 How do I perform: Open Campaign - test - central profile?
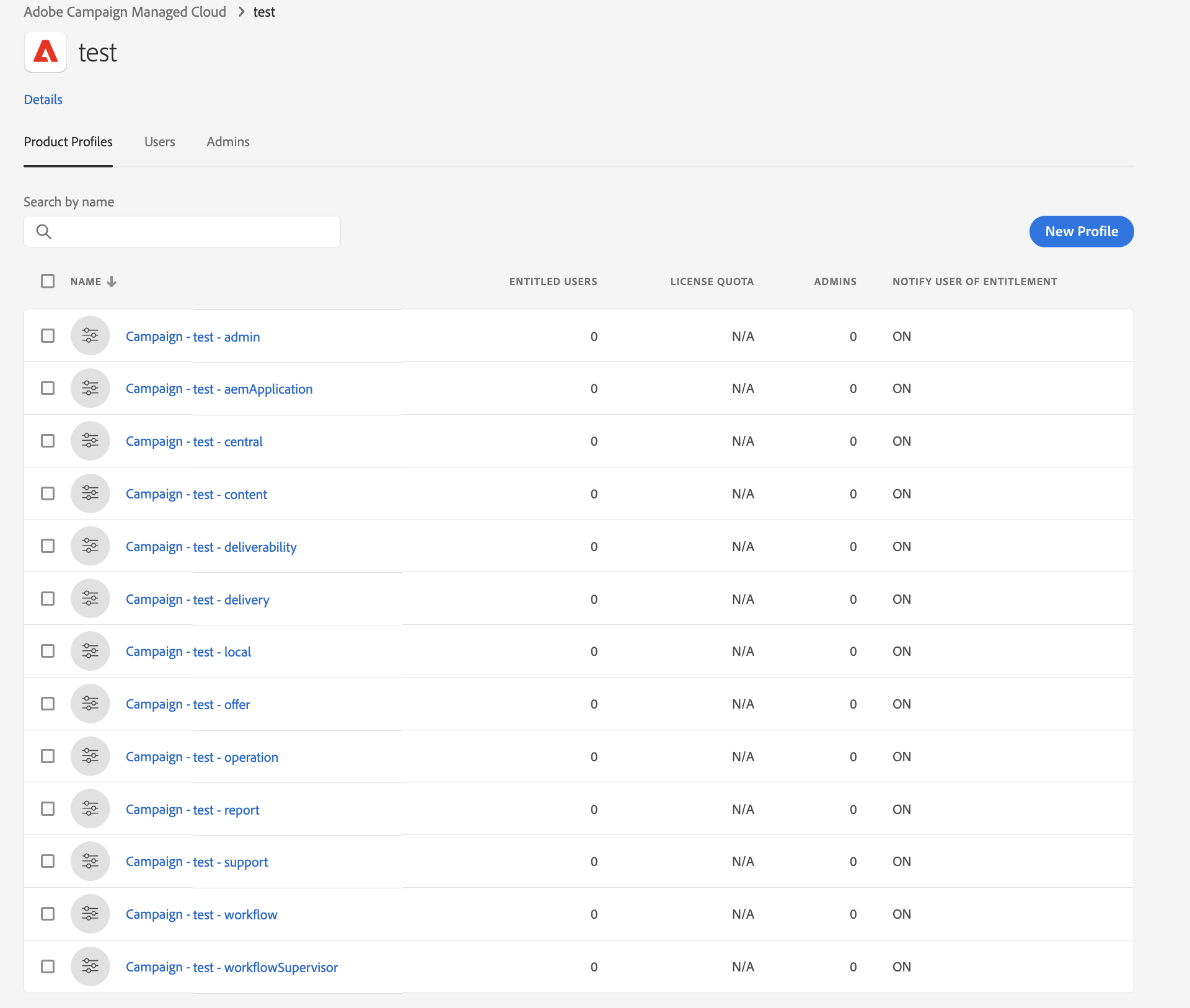[x=193, y=441]
